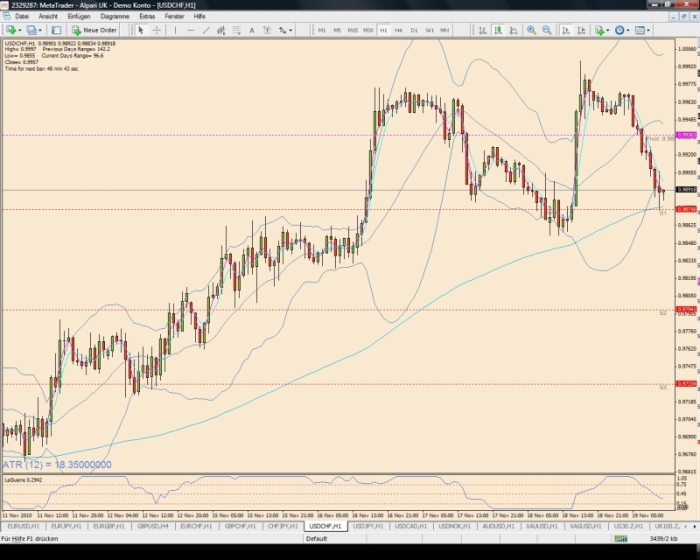This screenshot has height=560, width=700.
Task: Switch to line chart view
Action: [x=513, y=30]
